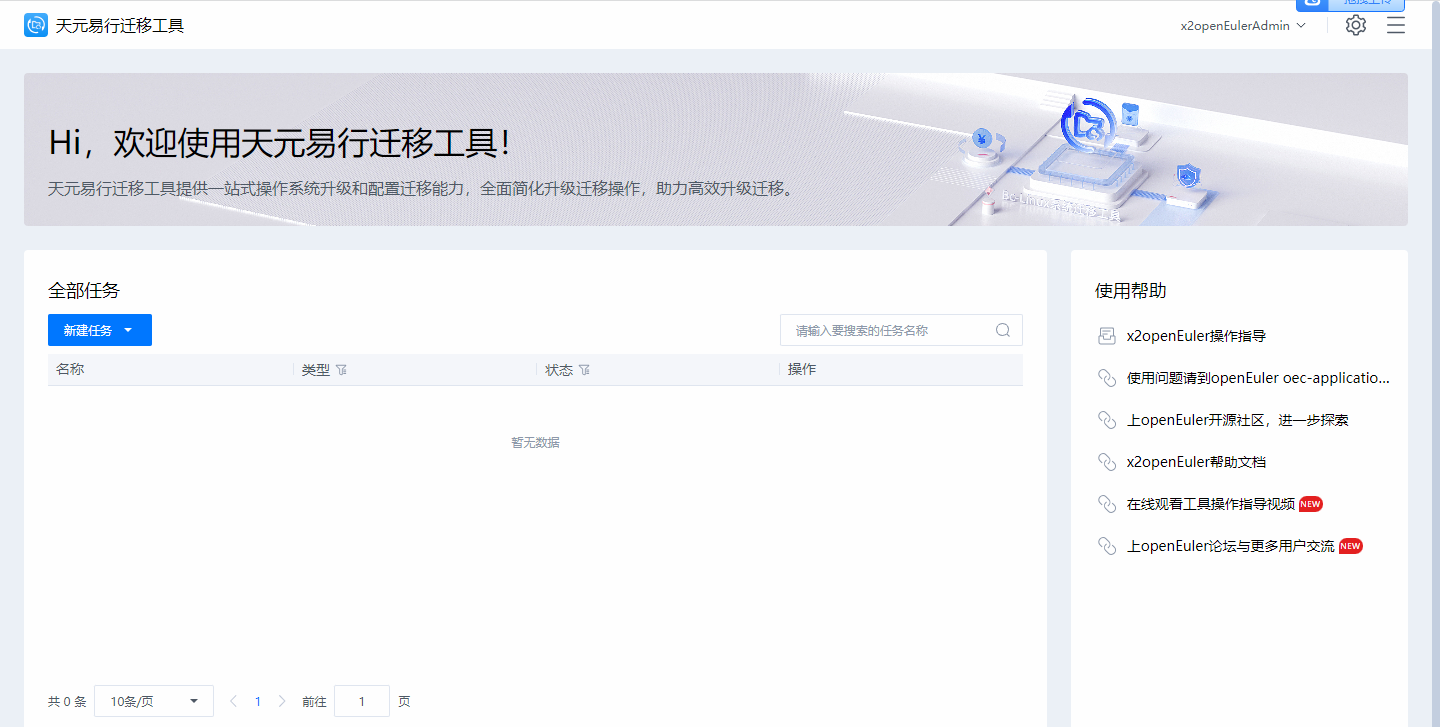Screen dimensions: 1440x727
Task: Open 上openEuler论坛与更多用户交流 link
Action: (x=1231, y=546)
